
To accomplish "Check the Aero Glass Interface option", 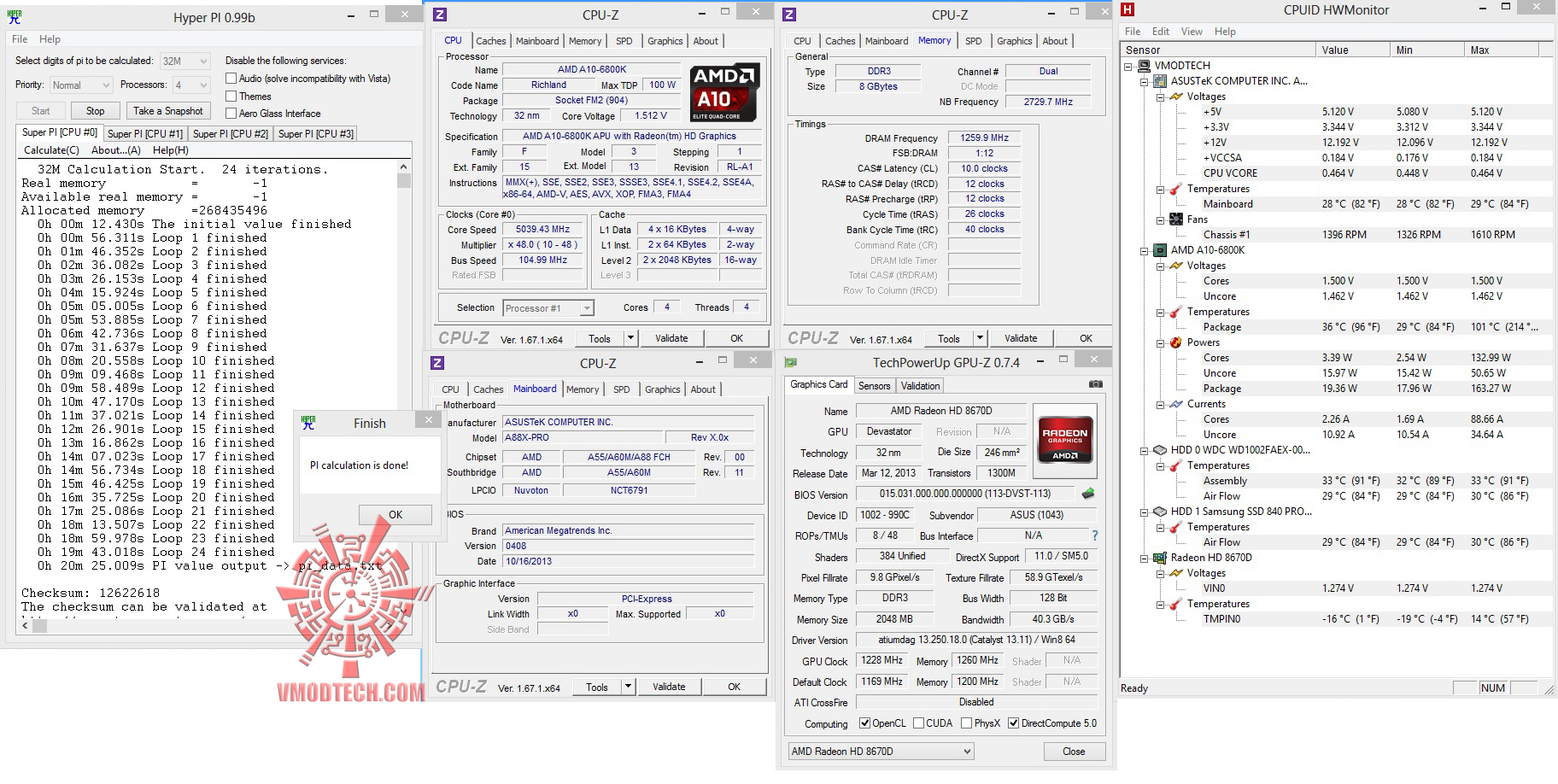I will pyautogui.click(x=231, y=114).
